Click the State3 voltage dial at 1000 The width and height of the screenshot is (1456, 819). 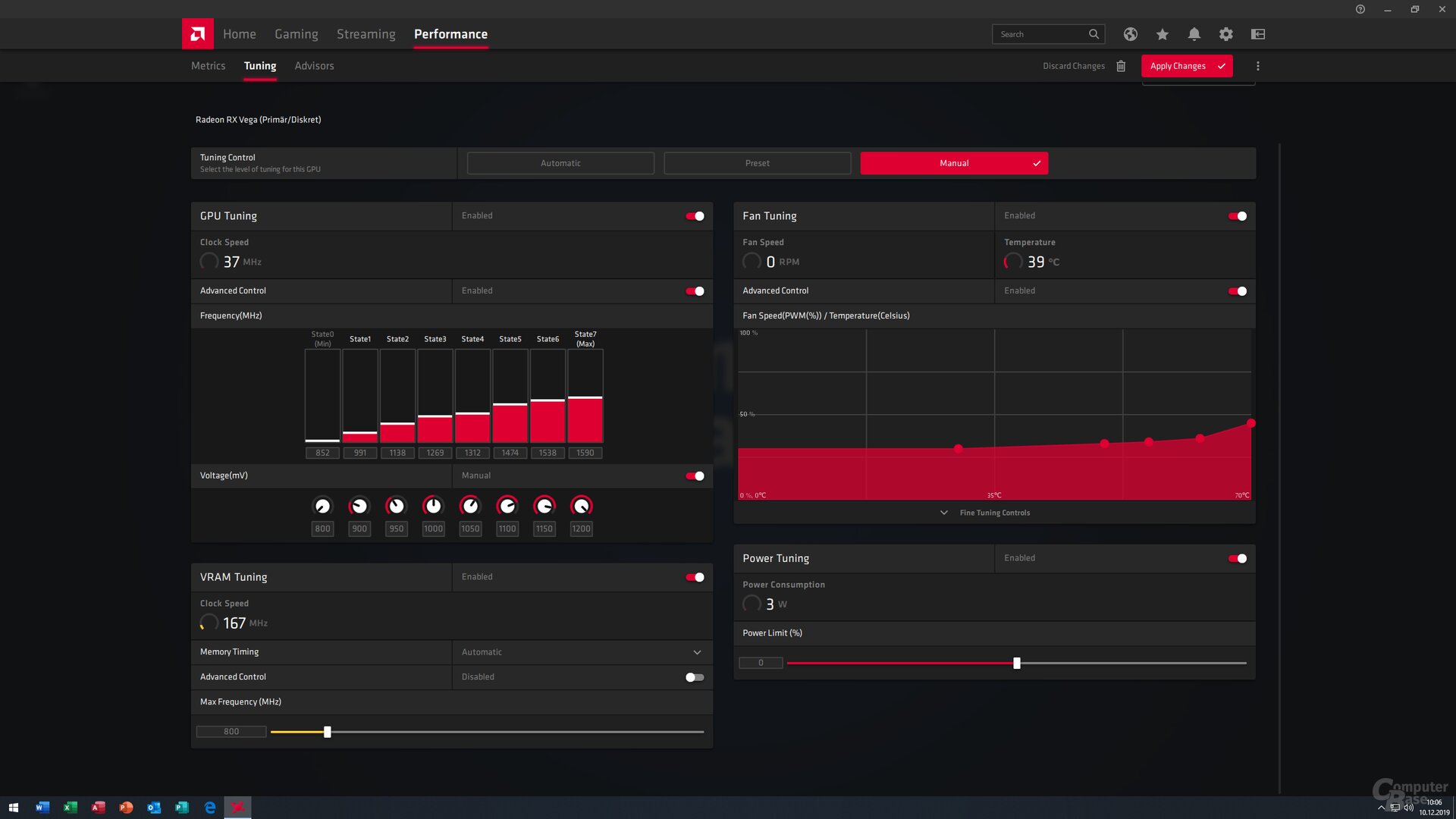click(x=433, y=506)
